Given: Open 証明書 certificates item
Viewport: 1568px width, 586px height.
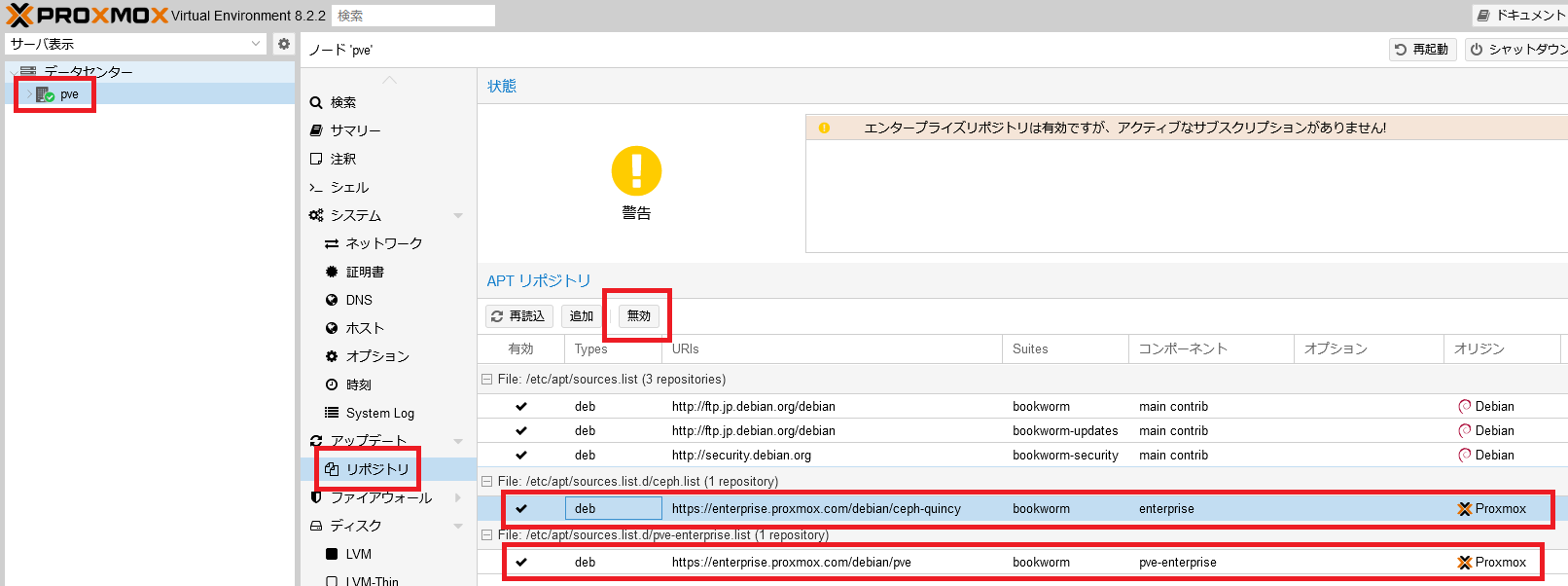Looking at the screenshot, I should [355, 272].
